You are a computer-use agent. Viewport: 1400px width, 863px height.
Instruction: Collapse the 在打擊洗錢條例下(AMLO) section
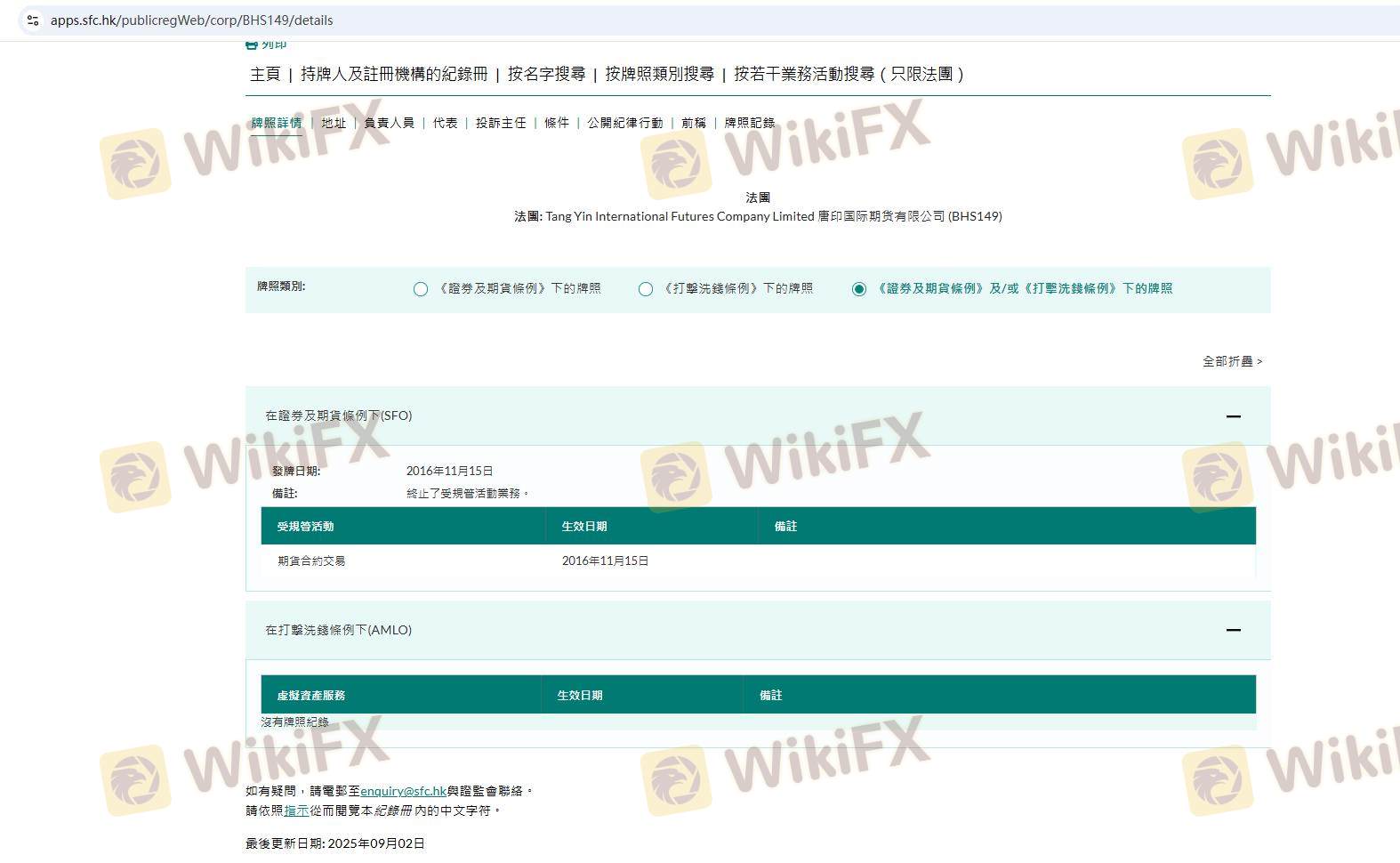(x=1233, y=630)
